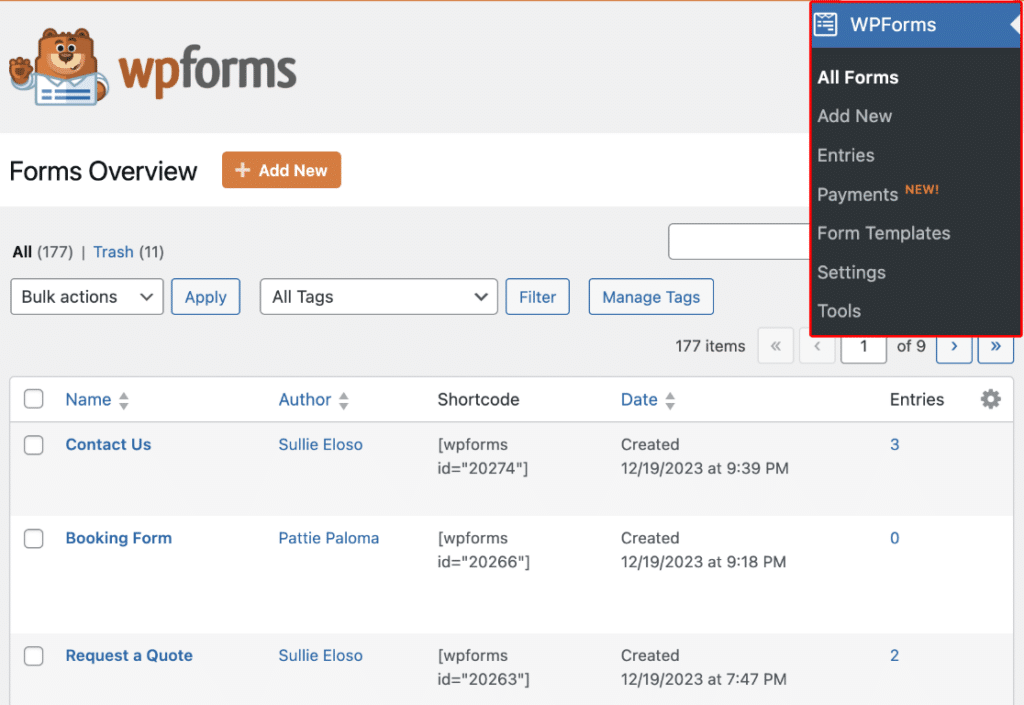
Task: Check the select-all checkbox in the table header
Action: point(33,398)
